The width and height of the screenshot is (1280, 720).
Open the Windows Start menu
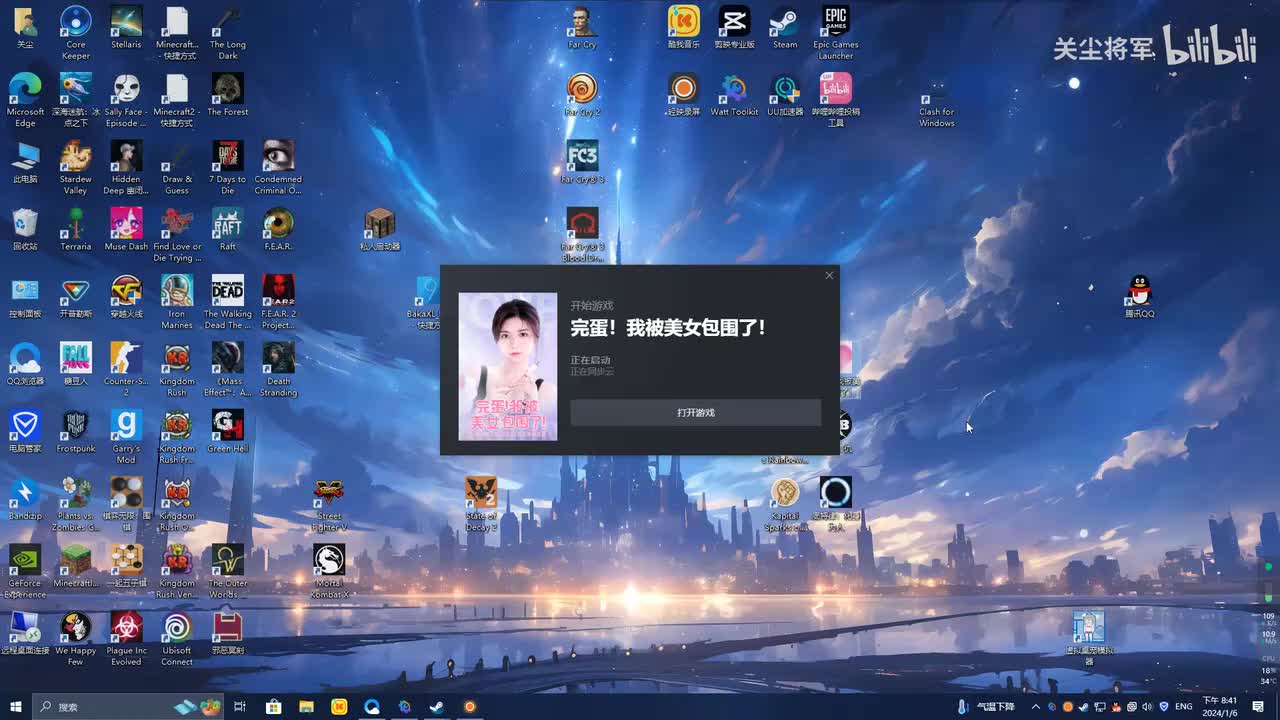pos(15,707)
